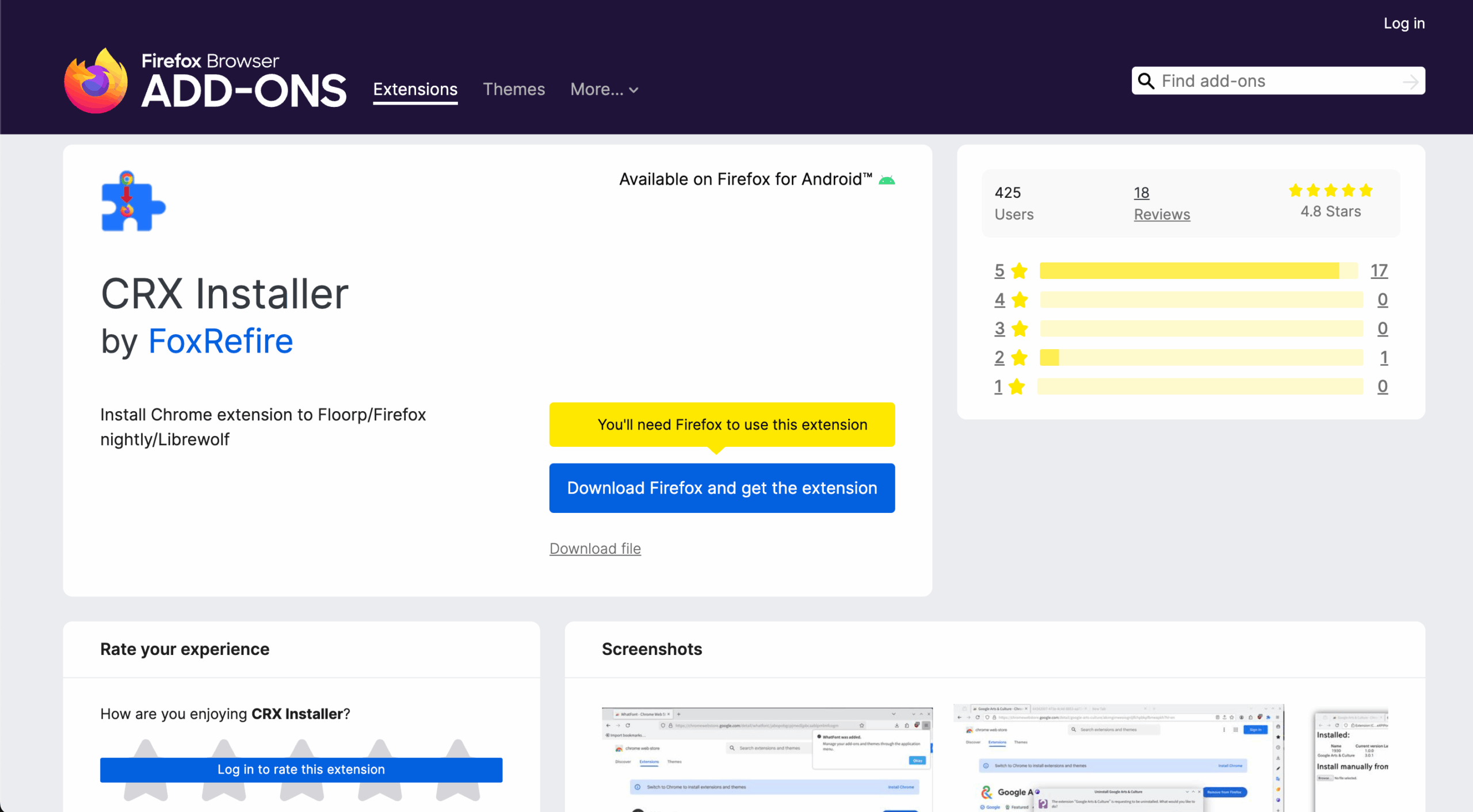Screen dimensions: 1473x812
Task: Open the Google Arts screenshot thumbnail
Action: (1118, 758)
